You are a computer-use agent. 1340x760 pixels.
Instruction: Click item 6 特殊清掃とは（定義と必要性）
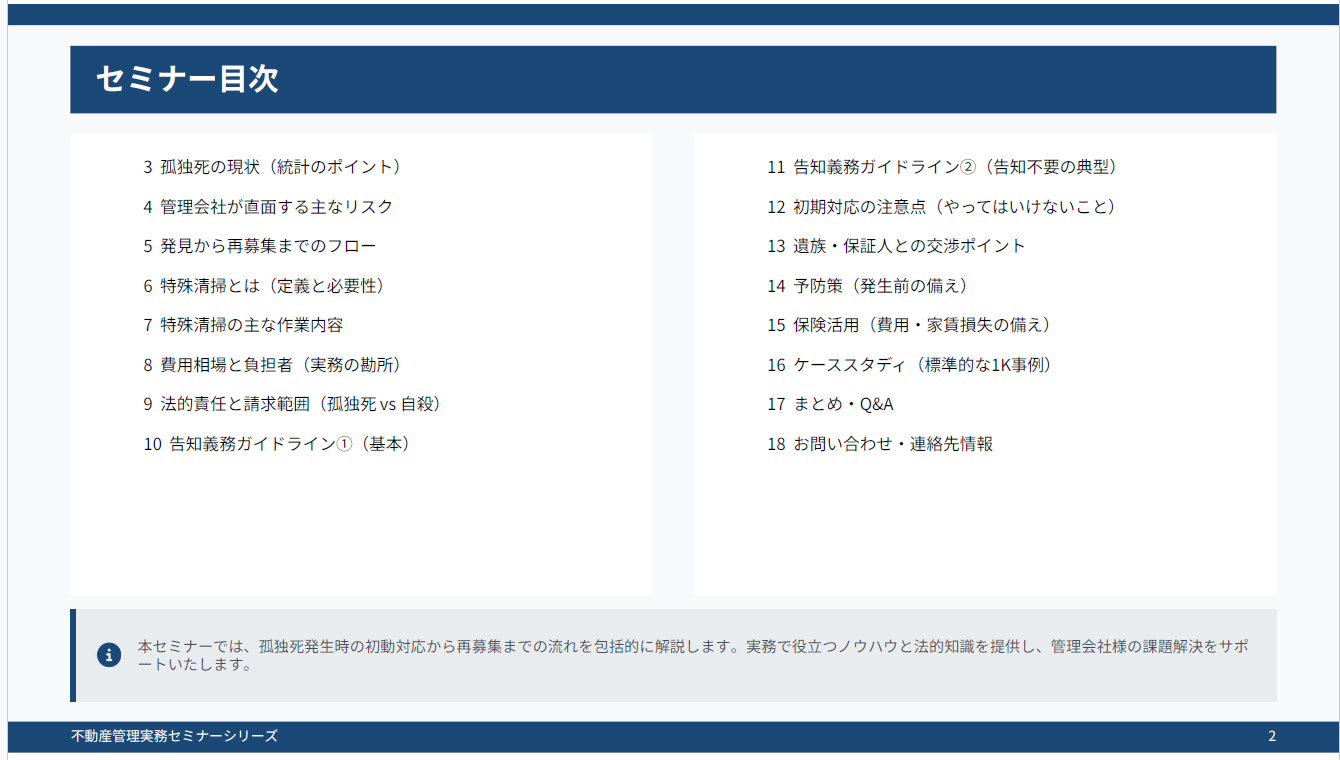264,286
